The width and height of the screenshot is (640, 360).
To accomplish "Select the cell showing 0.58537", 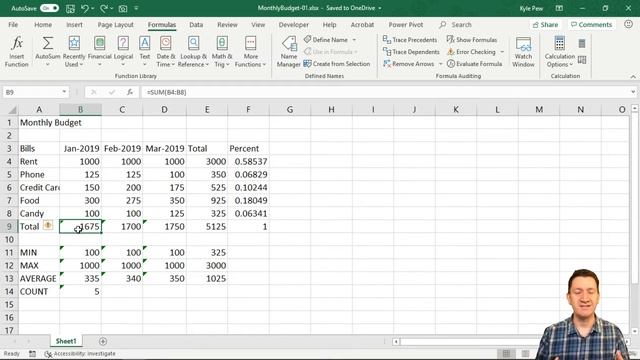I will tap(248, 161).
